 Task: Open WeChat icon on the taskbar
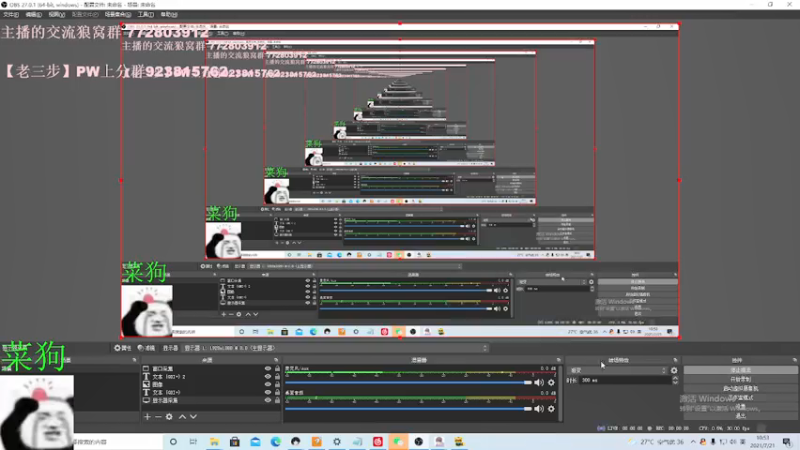[x=398, y=442]
